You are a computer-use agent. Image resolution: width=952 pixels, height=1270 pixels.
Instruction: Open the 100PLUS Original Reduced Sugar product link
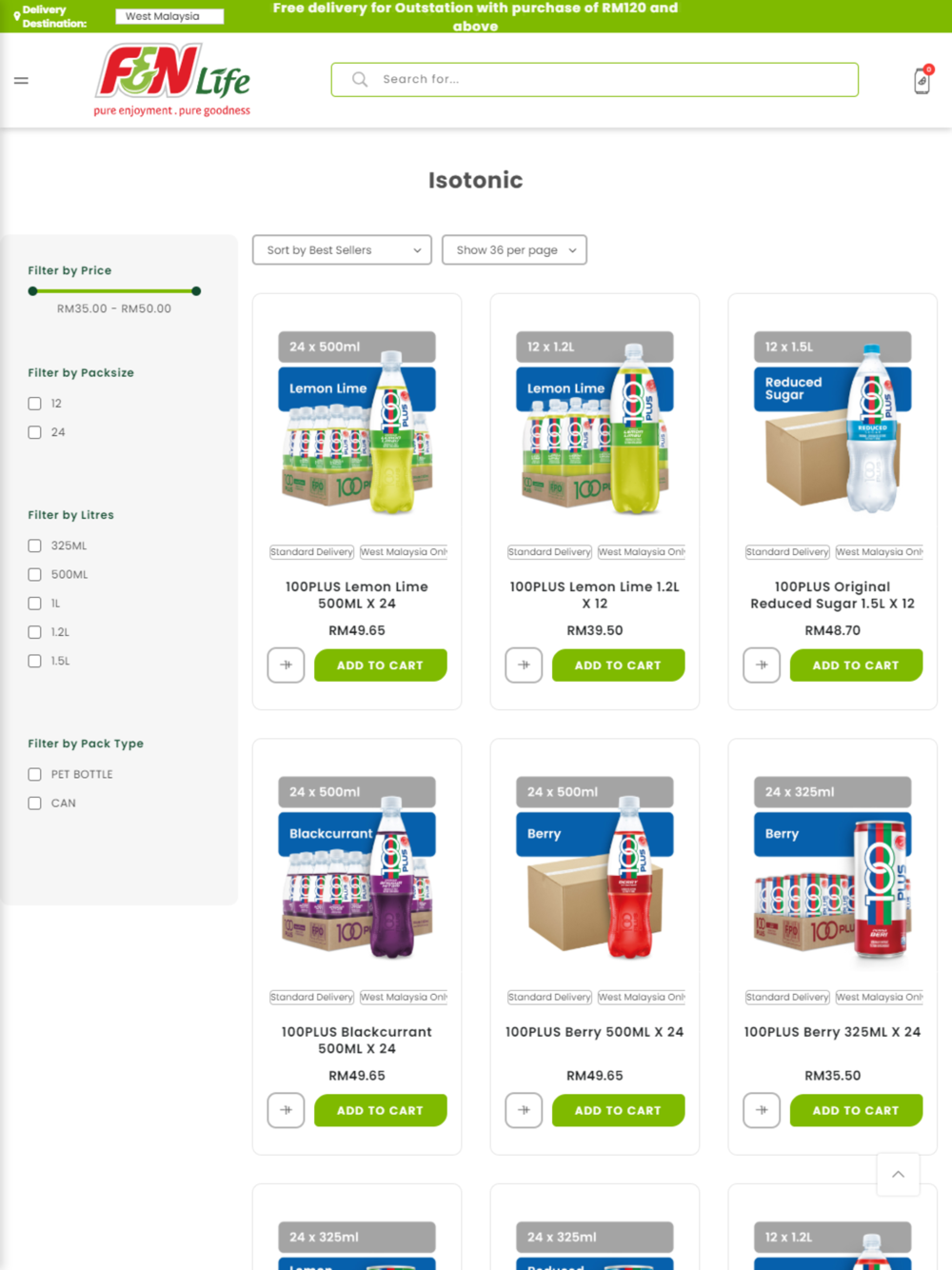point(833,595)
